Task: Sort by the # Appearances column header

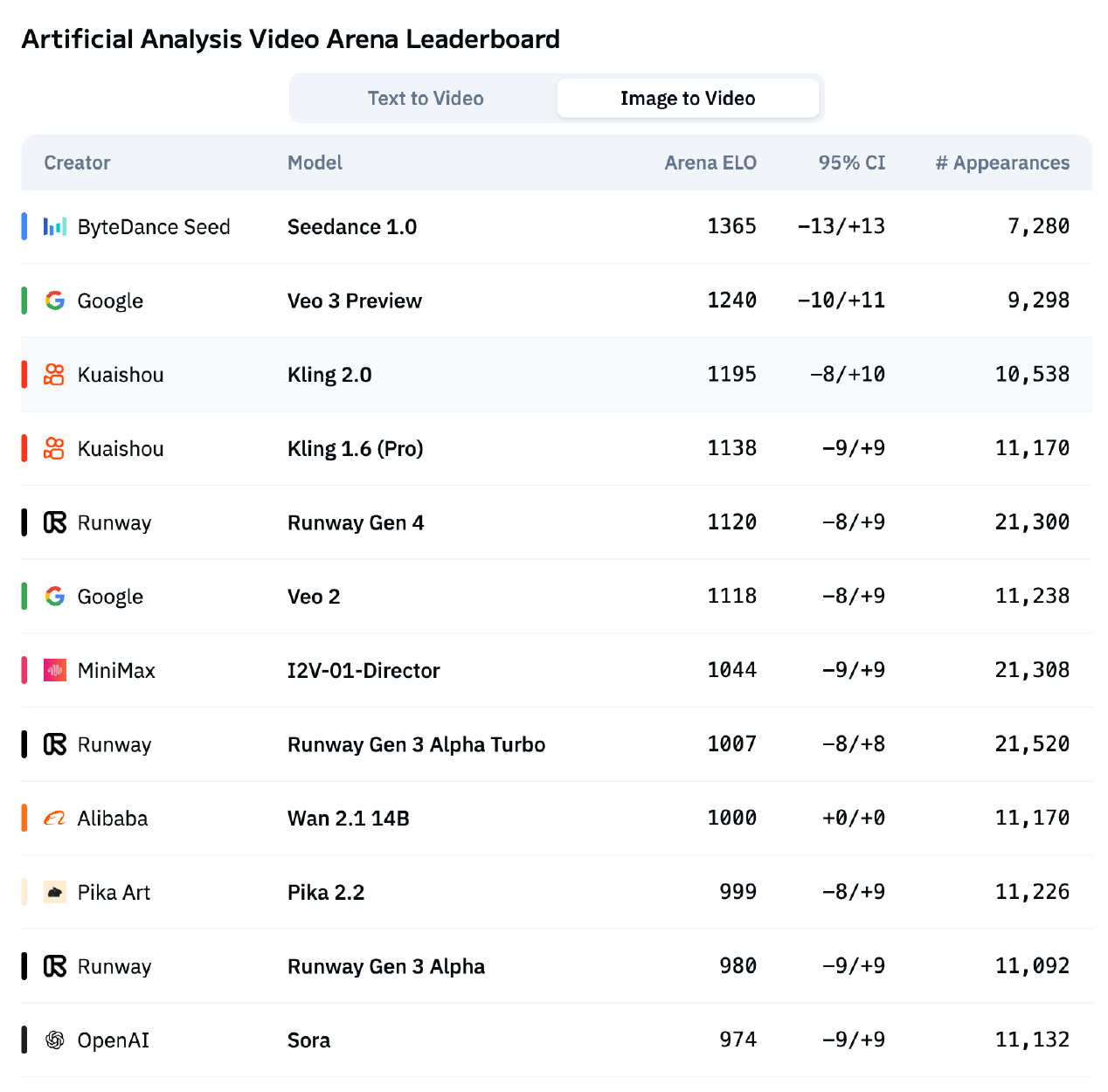Action: point(1002,162)
